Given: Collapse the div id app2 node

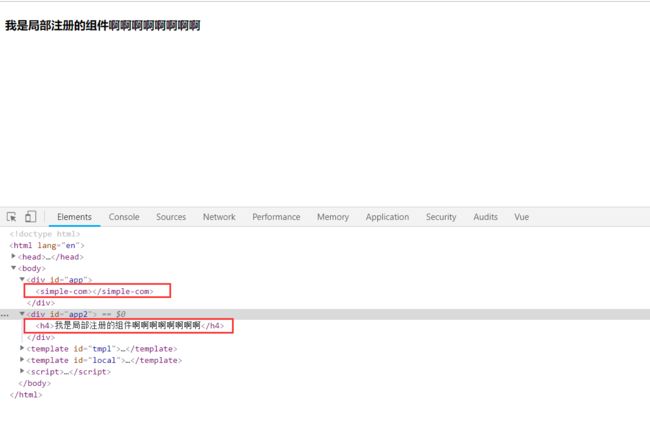Looking at the screenshot, I should (22, 314).
